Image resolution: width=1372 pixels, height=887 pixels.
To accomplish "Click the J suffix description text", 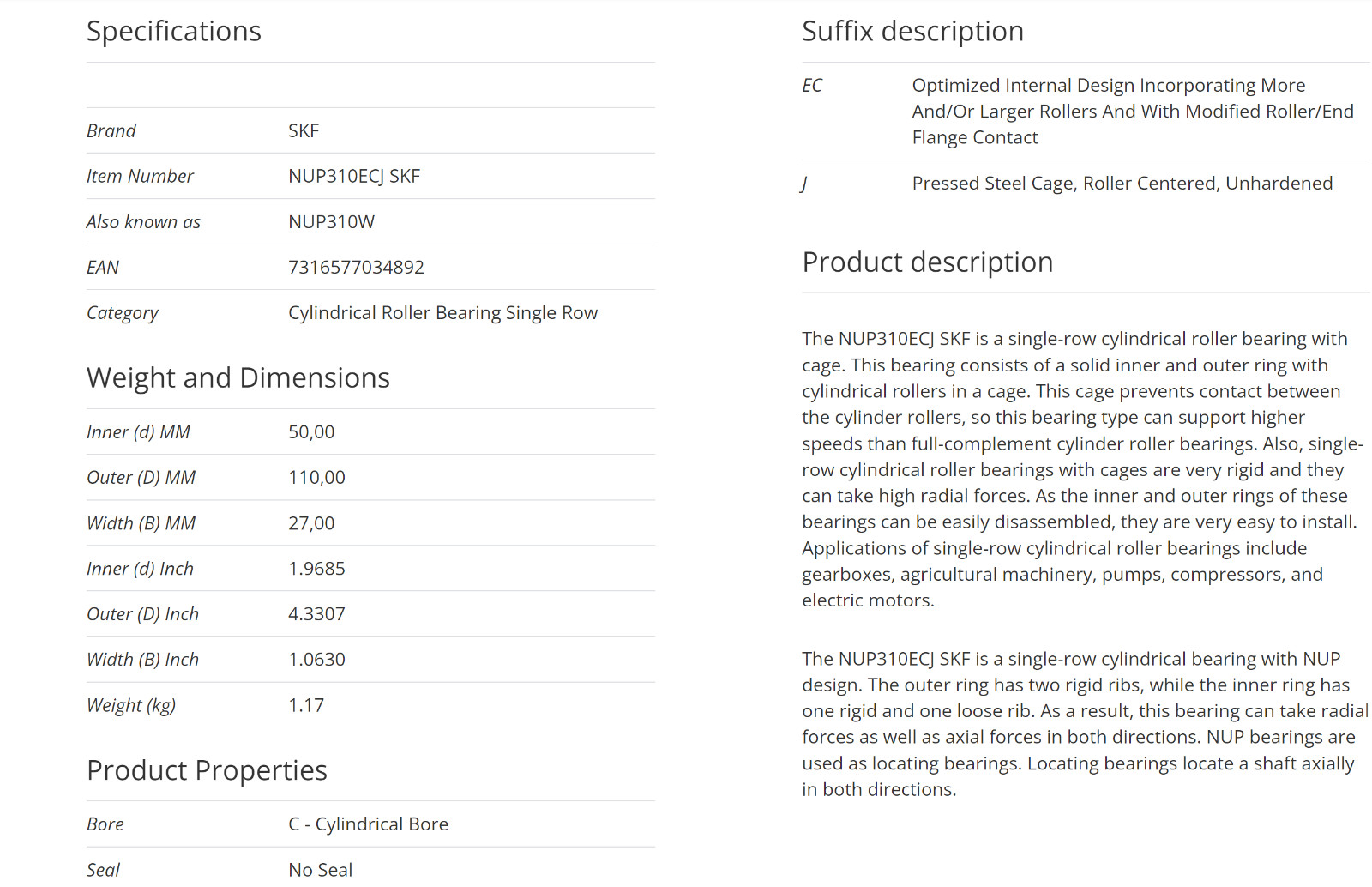I will tap(1122, 184).
